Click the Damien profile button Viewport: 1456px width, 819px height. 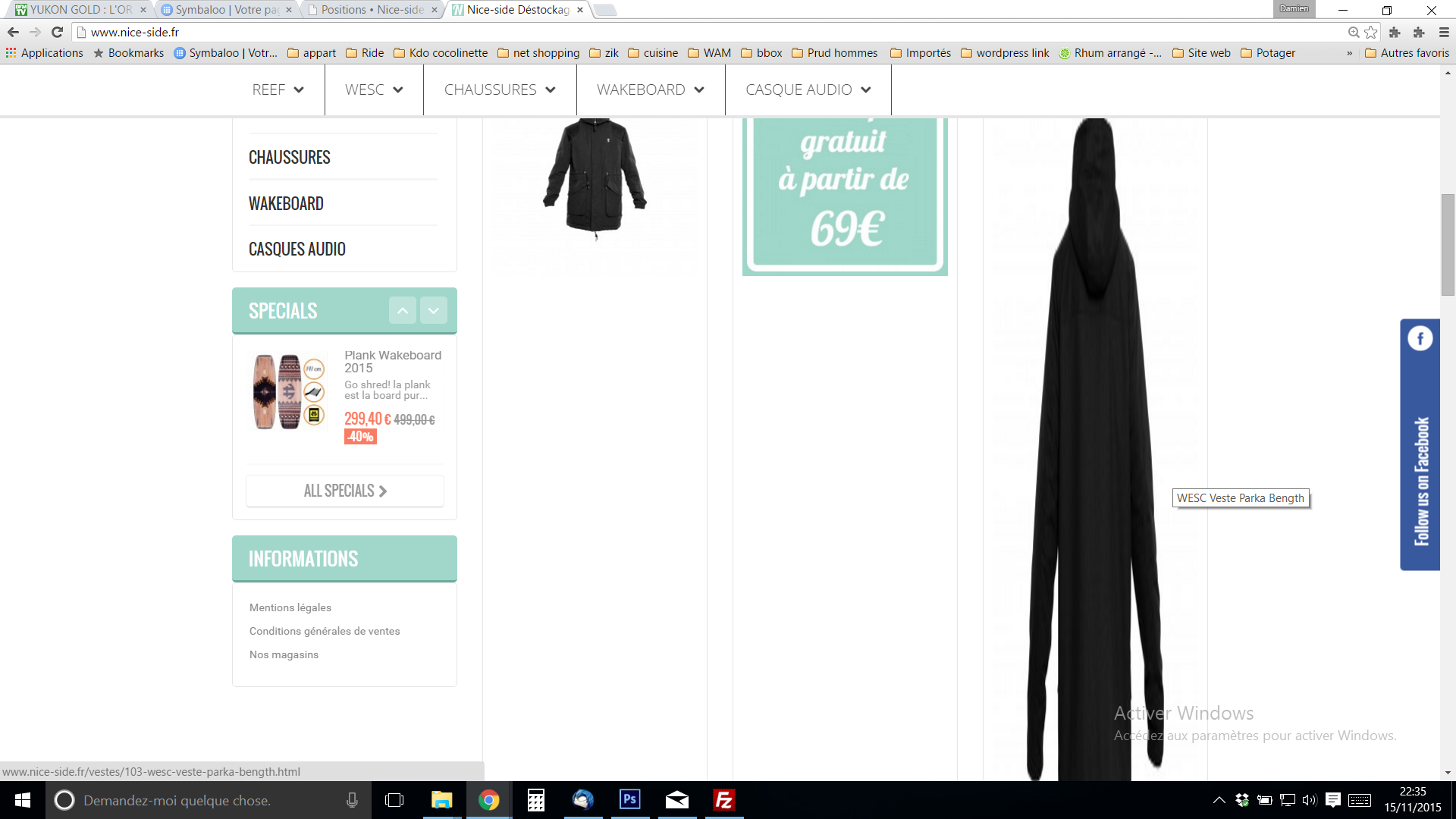1294,9
